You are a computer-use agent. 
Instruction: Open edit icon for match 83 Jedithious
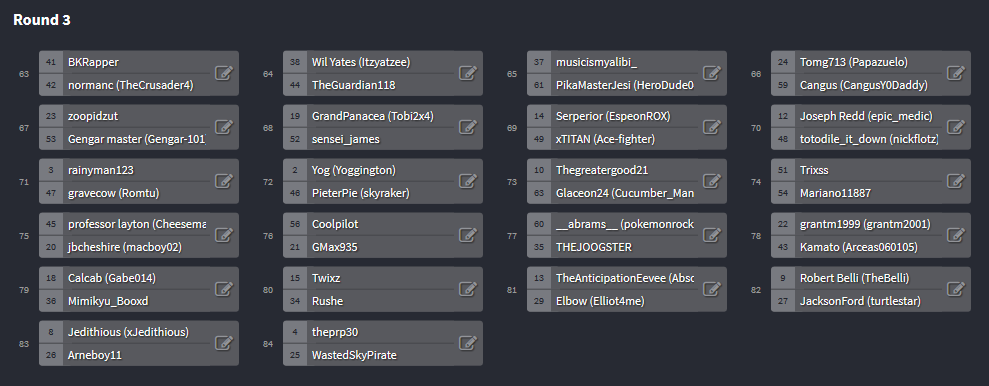[x=224, y=343]
